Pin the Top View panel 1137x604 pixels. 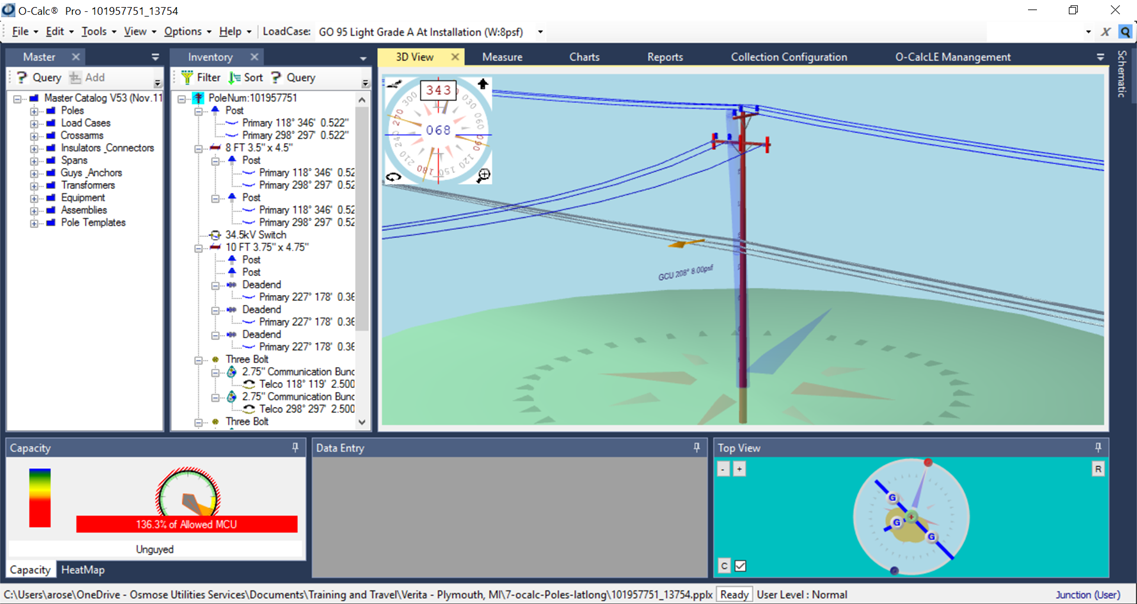1098,447
